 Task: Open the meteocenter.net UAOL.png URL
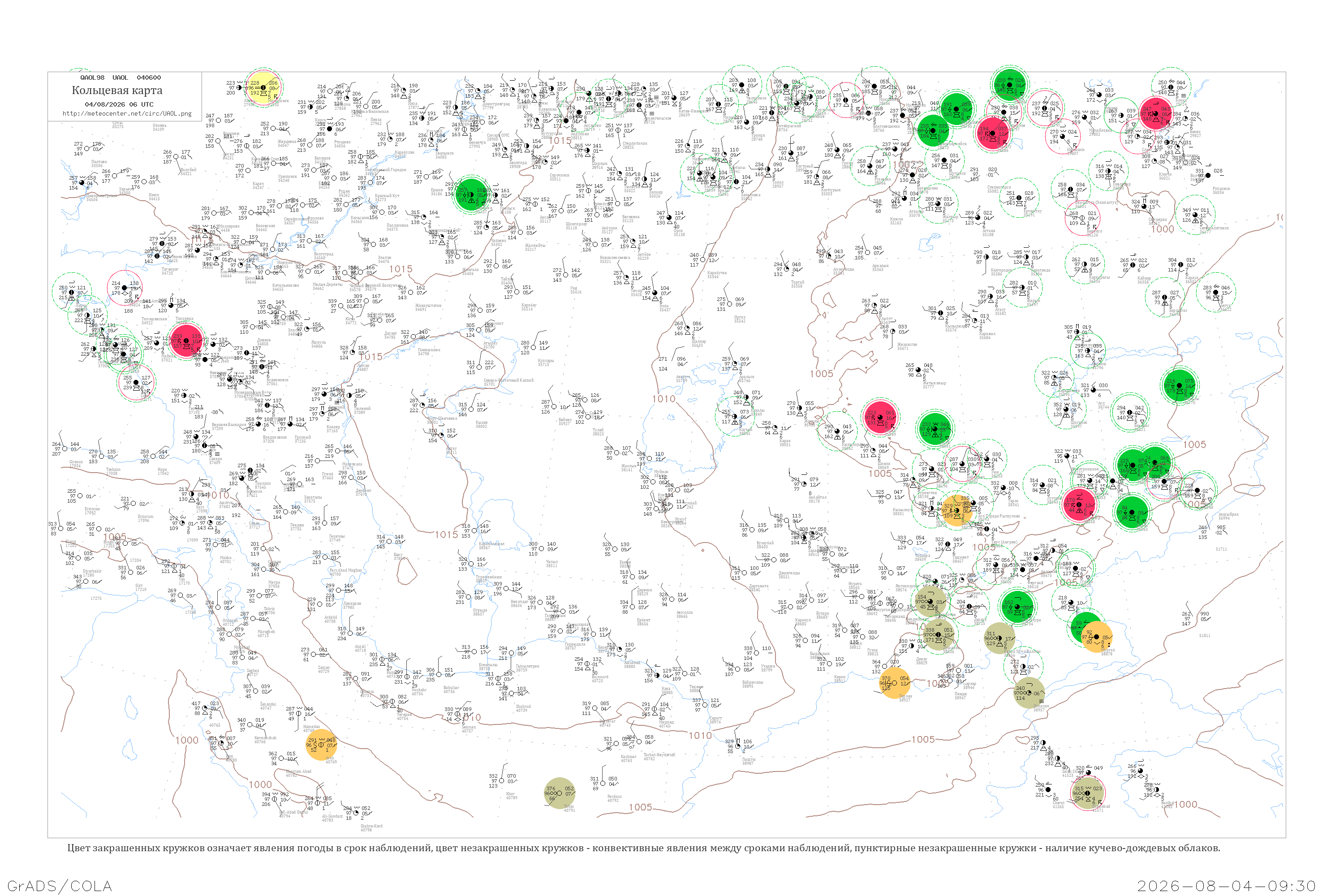[x=127, y=114]
